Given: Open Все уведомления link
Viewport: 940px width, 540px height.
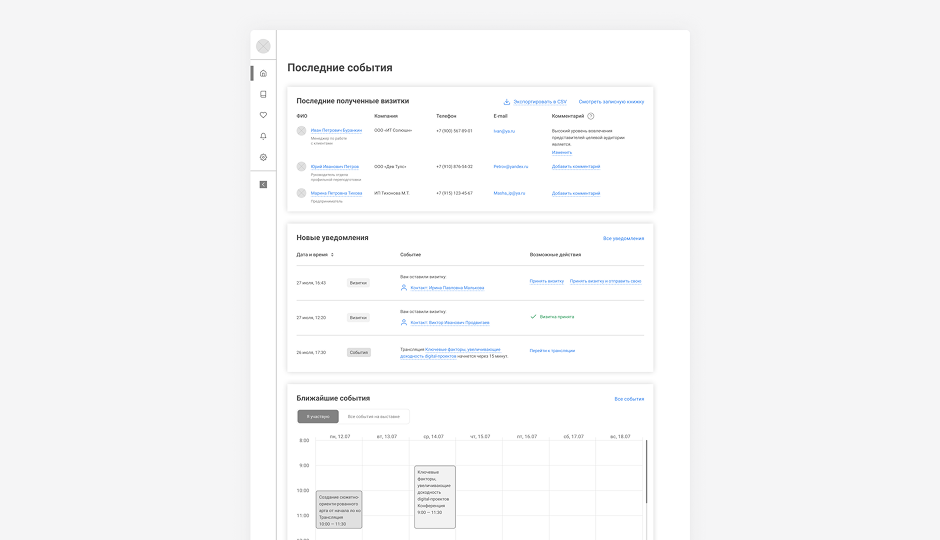Looking at the screenshot, I should coord(623,238).
